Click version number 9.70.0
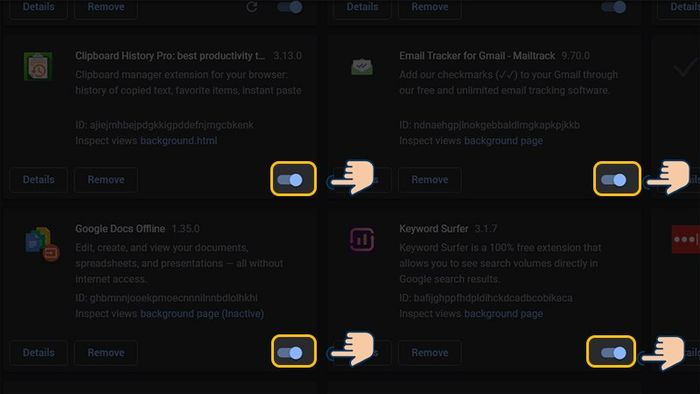The width and height of the screenshot is (700, 394). (x=575, y=56)
